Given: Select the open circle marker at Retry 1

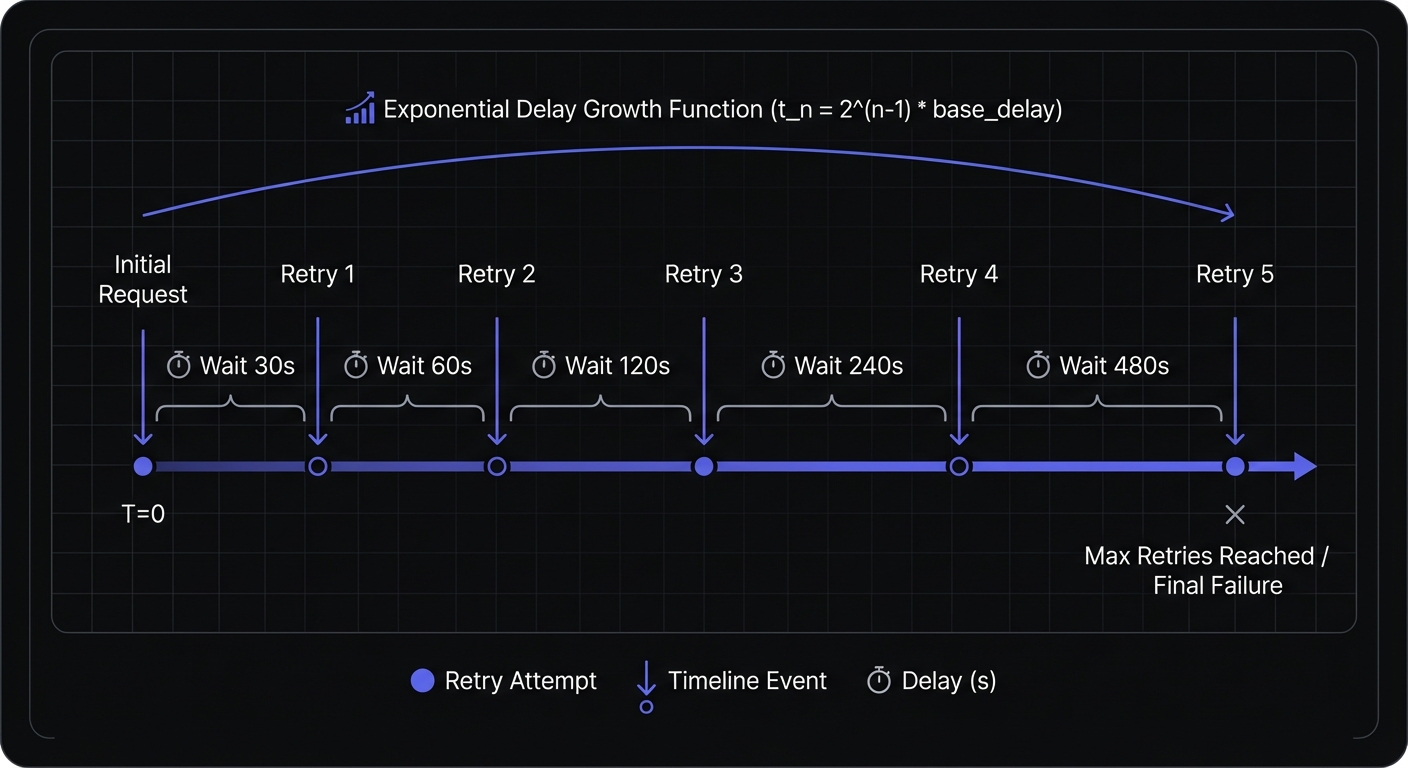Looking at the screenshot, I should click(x=318, y=466).
